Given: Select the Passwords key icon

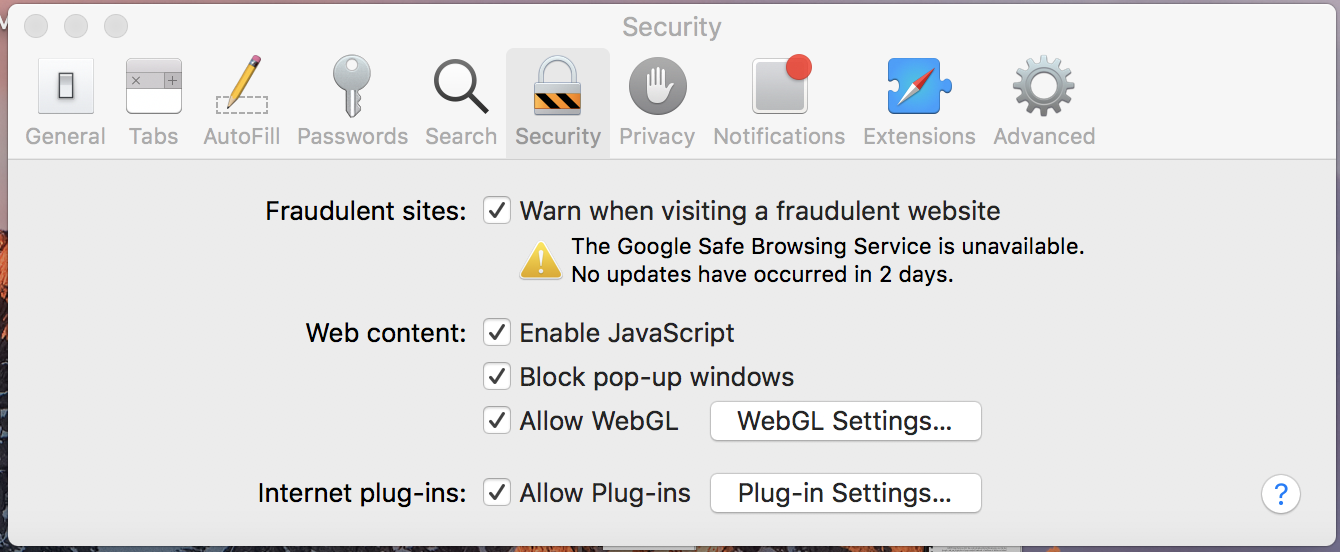Looking at the screenshot, I should pyautogui.click(x=352, y=87).
